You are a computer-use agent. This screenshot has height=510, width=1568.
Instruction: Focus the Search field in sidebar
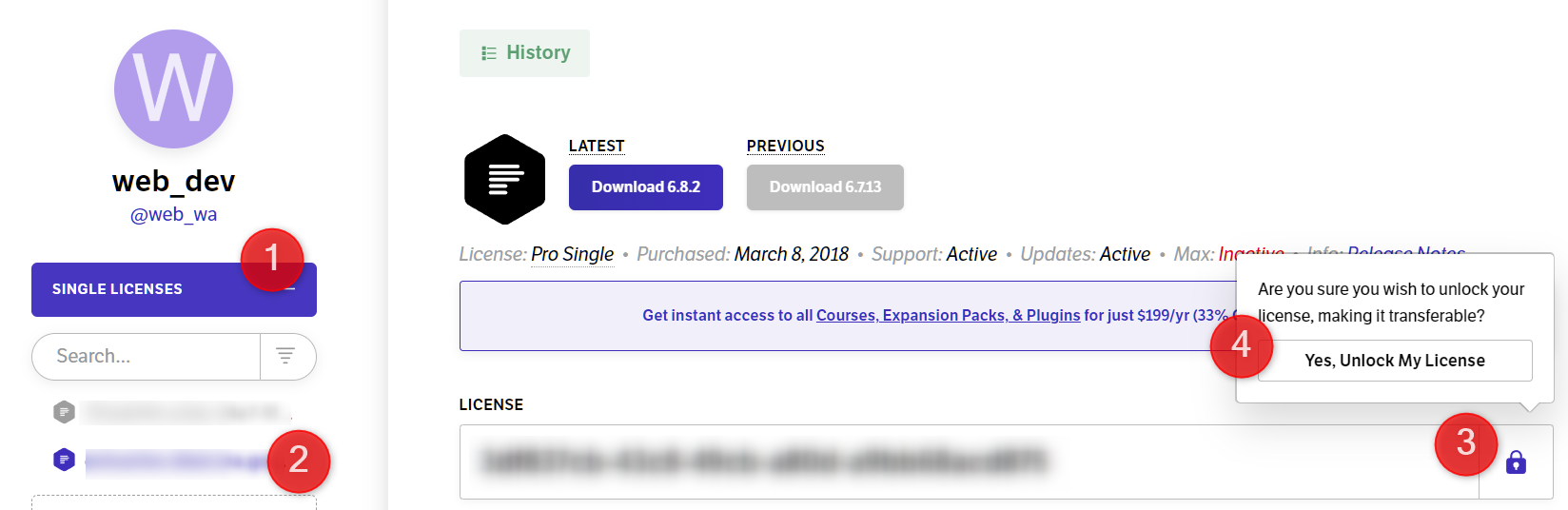[x=146, y=356]
